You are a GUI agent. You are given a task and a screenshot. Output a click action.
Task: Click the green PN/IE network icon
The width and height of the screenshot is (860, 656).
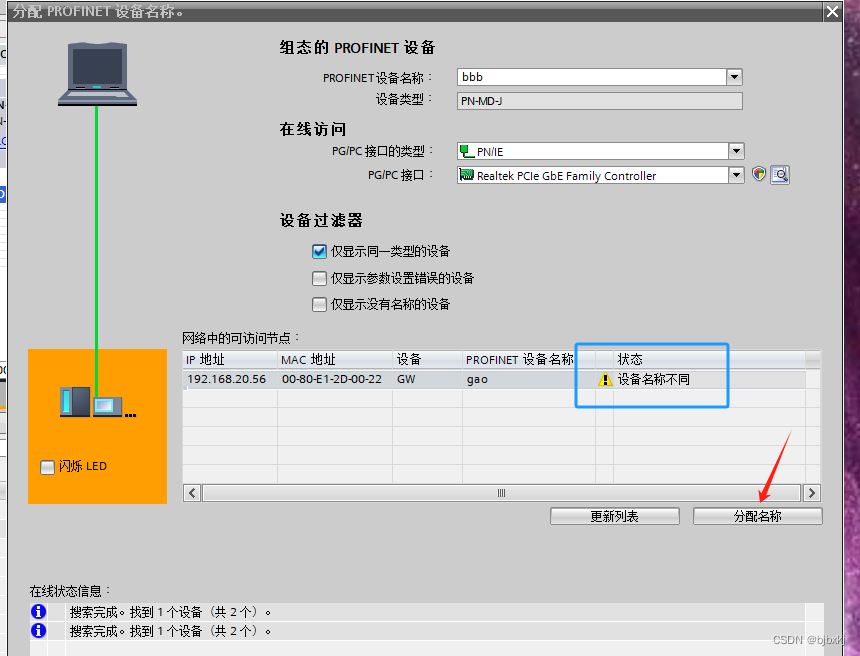click(x=467, y=151)
